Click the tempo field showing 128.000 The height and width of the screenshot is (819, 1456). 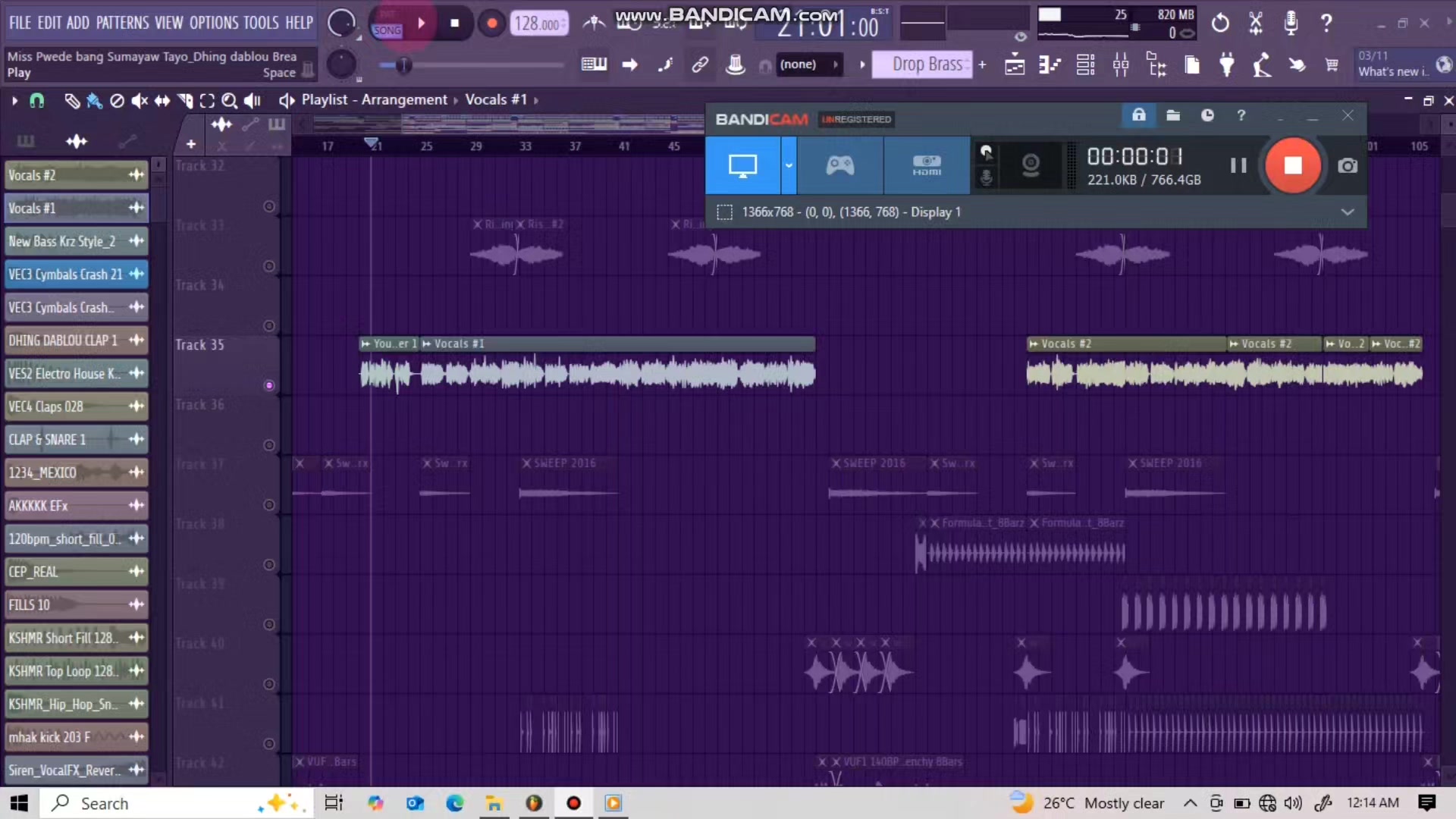[538, 24]
